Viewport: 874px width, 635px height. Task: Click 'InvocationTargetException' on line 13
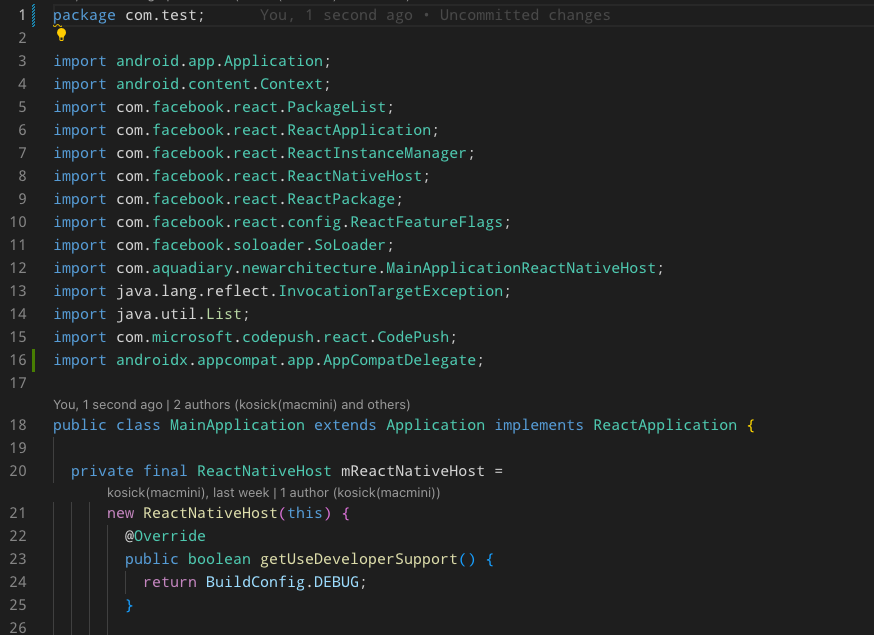click(391, 291)
